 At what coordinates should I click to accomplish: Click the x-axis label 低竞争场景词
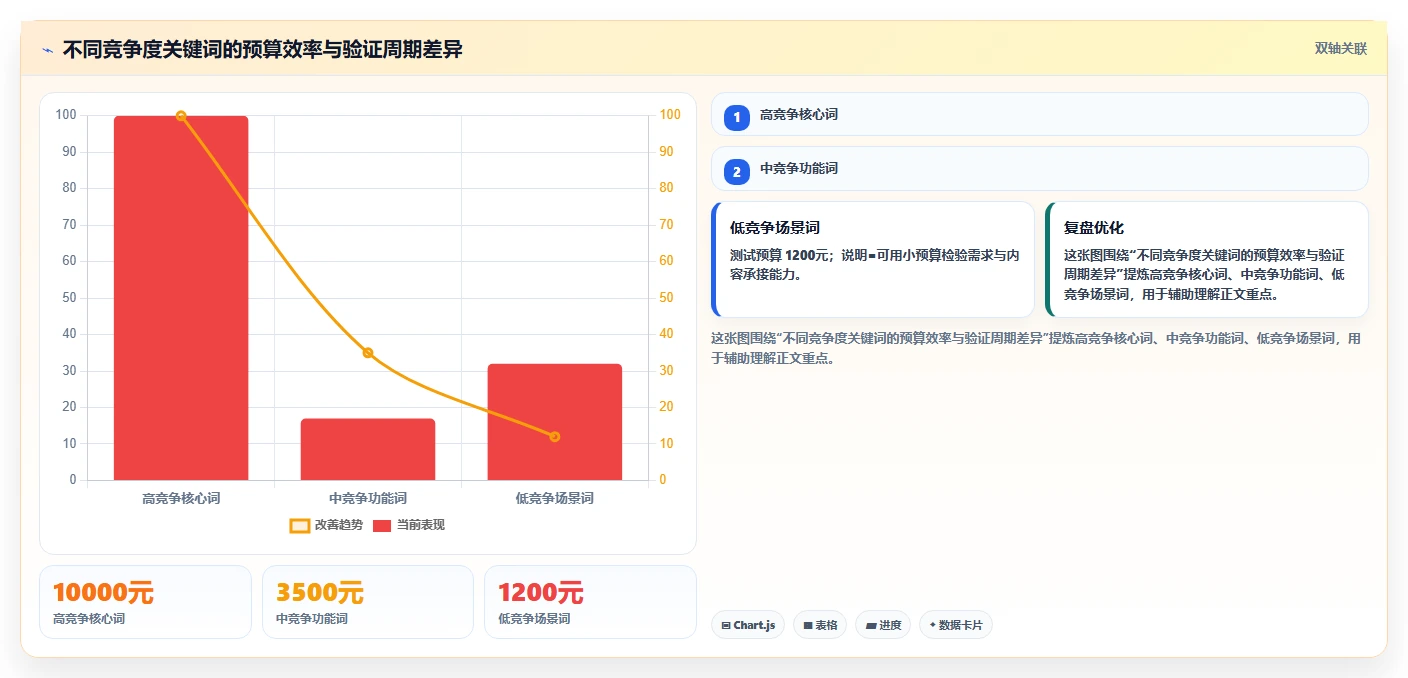[x=555, y=498]
